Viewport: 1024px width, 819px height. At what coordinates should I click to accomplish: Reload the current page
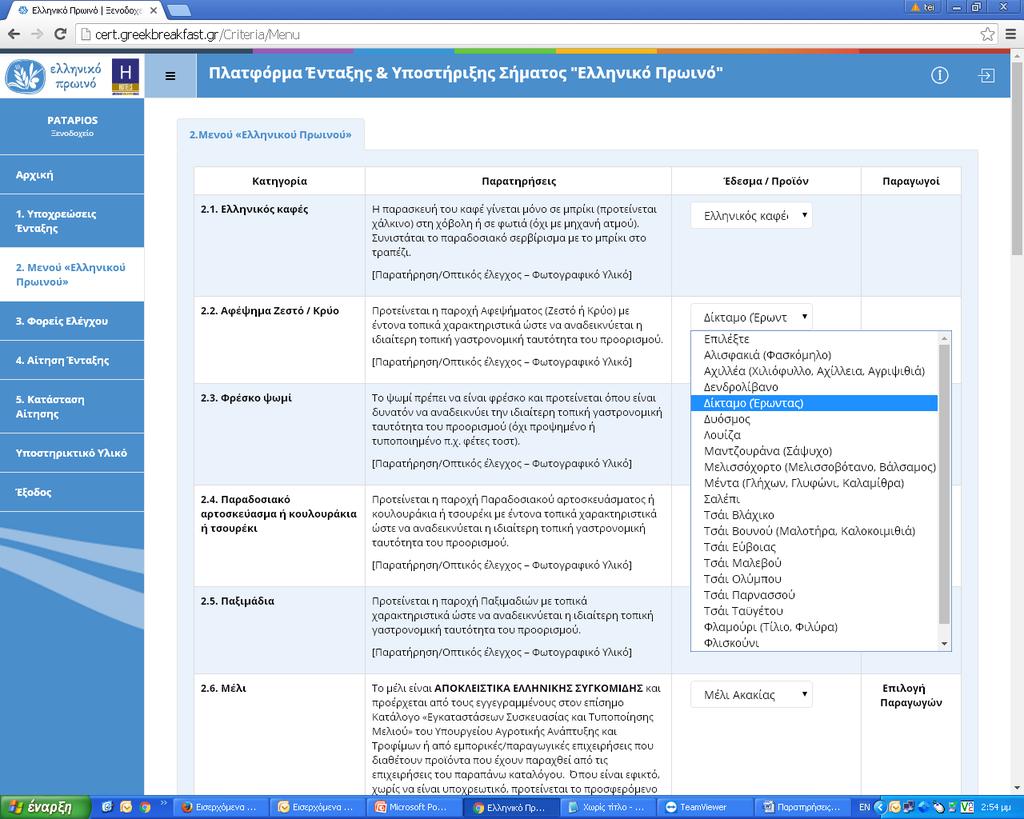(x=60, y=34)
